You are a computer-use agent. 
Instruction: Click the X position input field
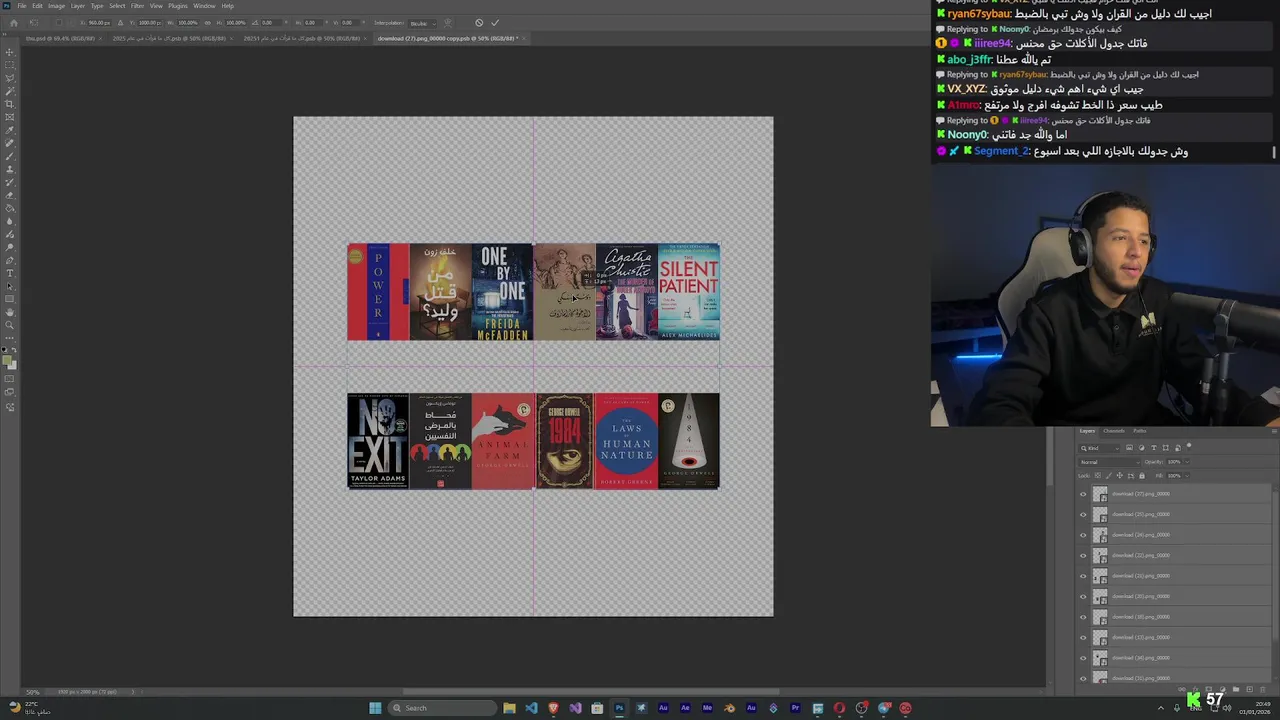(x=99, y=22)
